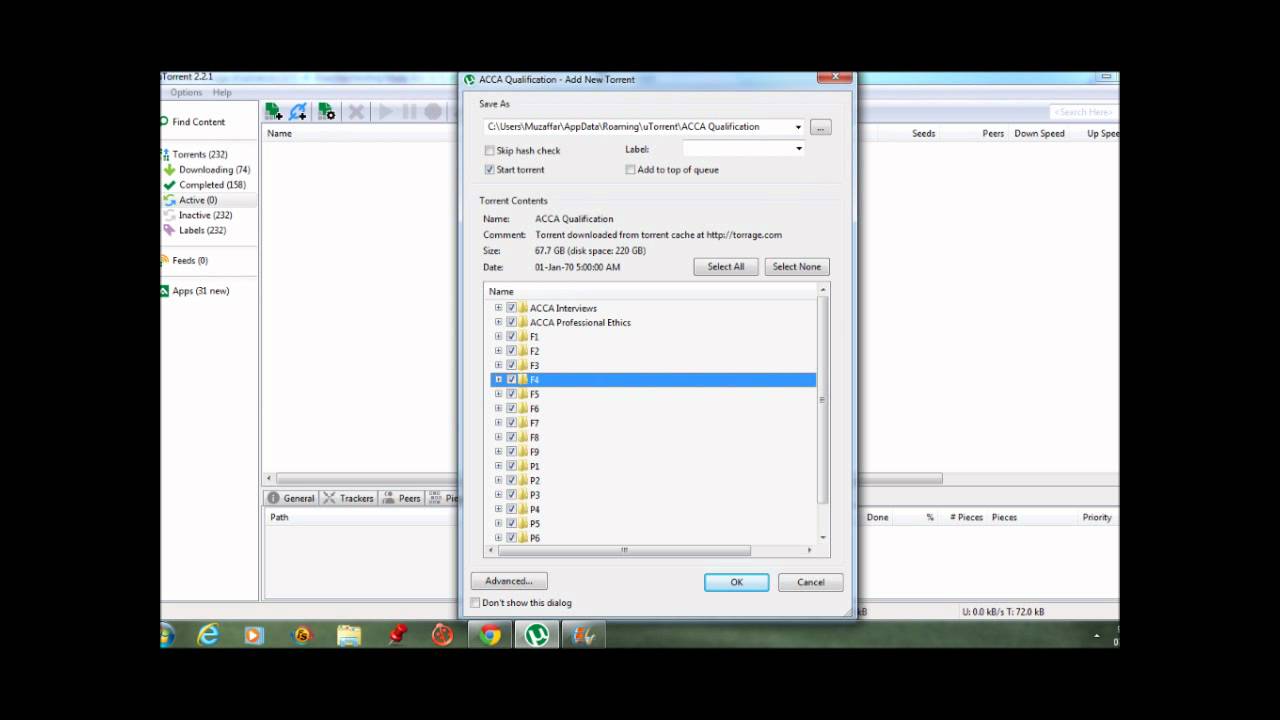Click the Down Speed column header
1280x720 pixels.
click(1039, 133)
